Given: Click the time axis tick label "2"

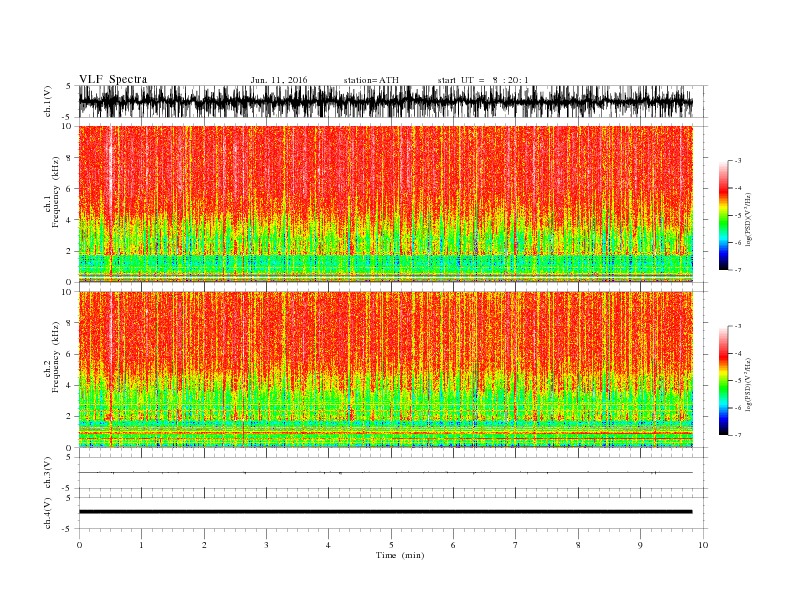Looking at the screenshot, I should (204, 545).
